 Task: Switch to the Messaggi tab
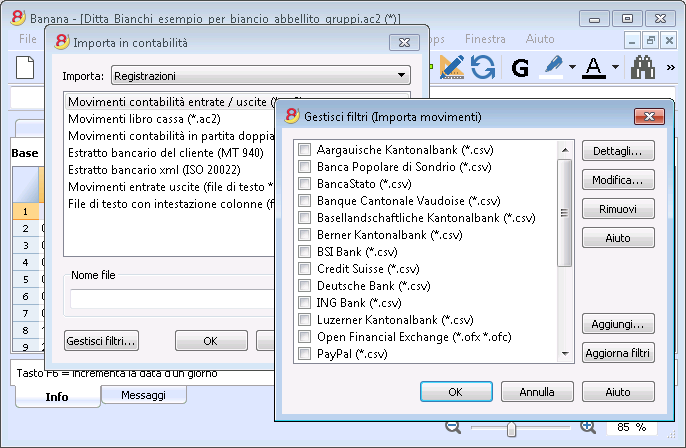144,395
